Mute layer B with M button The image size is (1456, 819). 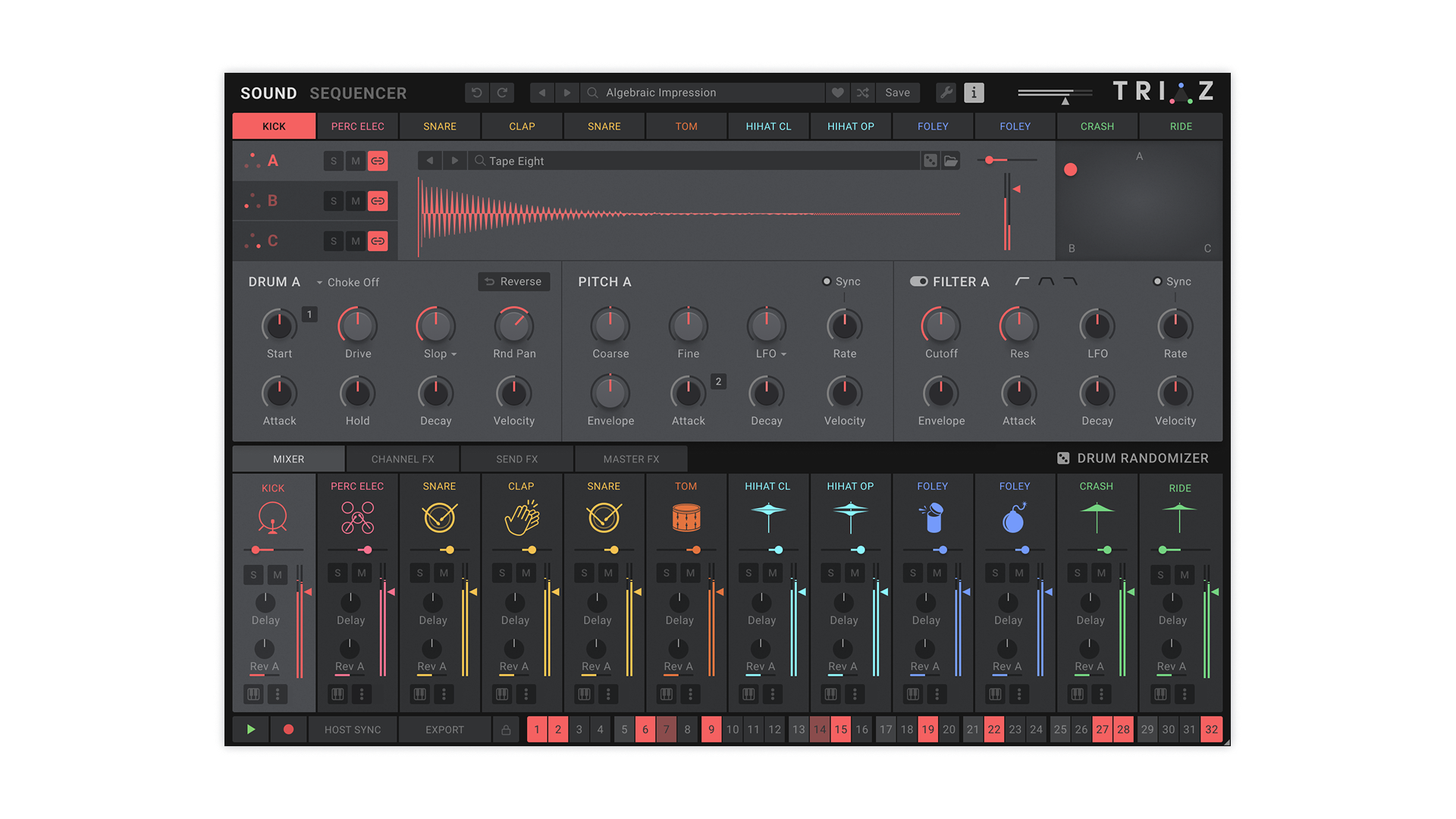pos(356,201)
